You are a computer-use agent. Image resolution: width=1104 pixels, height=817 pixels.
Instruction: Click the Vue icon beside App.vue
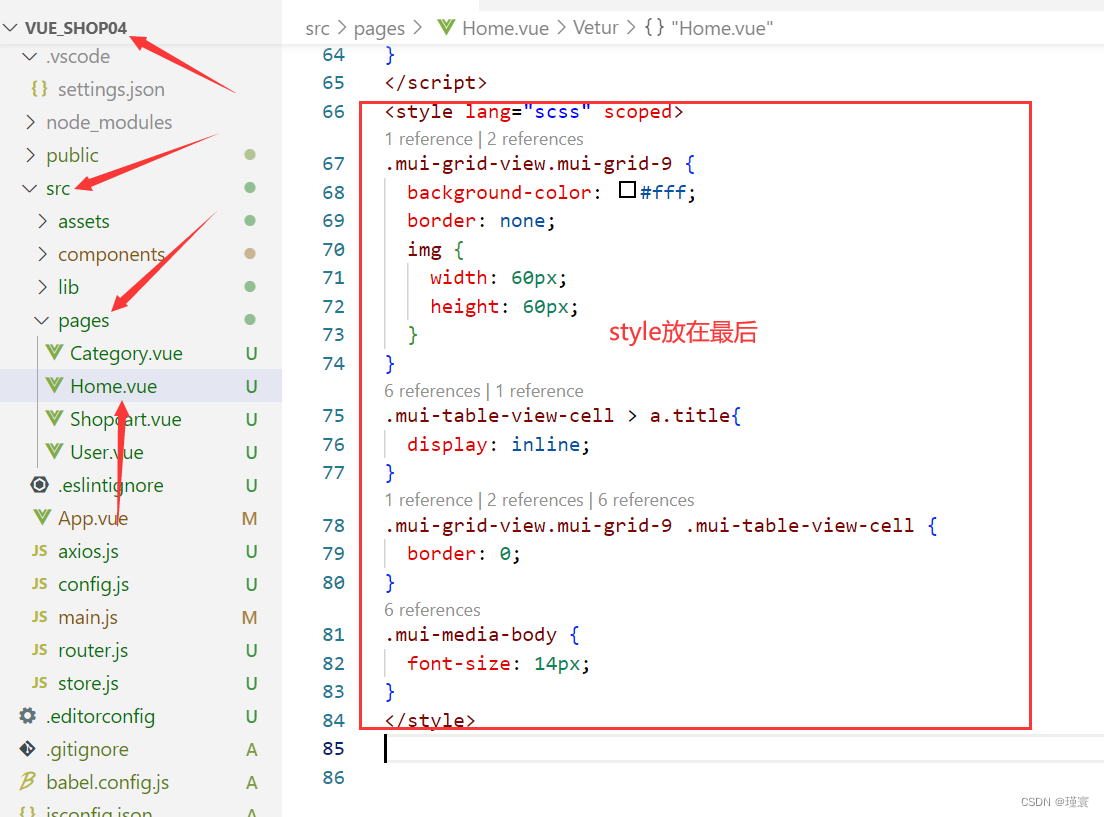point(42,518)
